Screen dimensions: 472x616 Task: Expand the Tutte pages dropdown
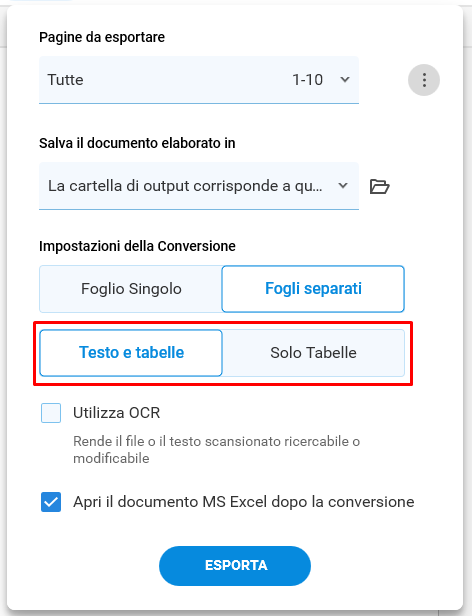click(x=199, y=80)
